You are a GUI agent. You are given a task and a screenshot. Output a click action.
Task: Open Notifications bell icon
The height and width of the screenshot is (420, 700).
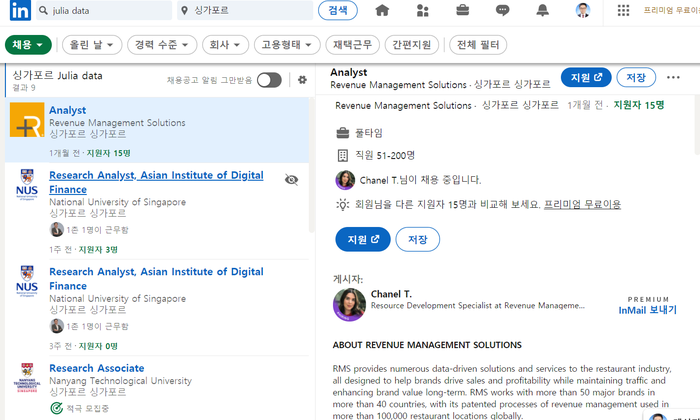point(542,10)
